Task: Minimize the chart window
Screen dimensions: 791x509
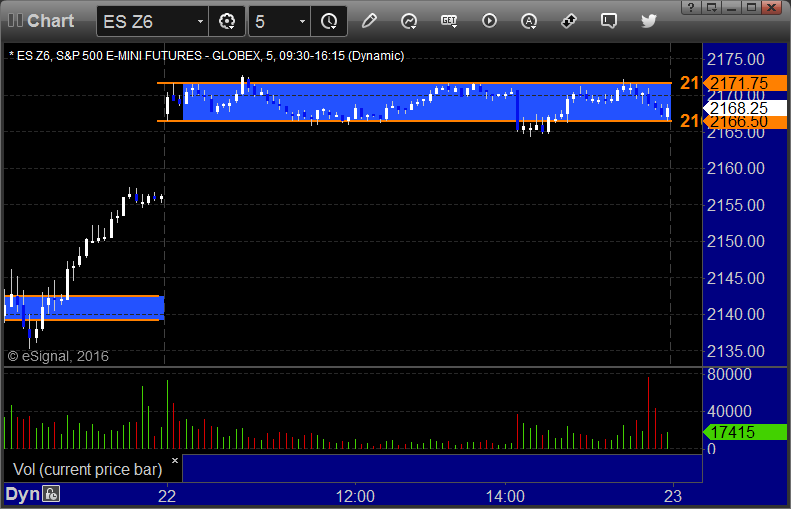Action: 732,7
